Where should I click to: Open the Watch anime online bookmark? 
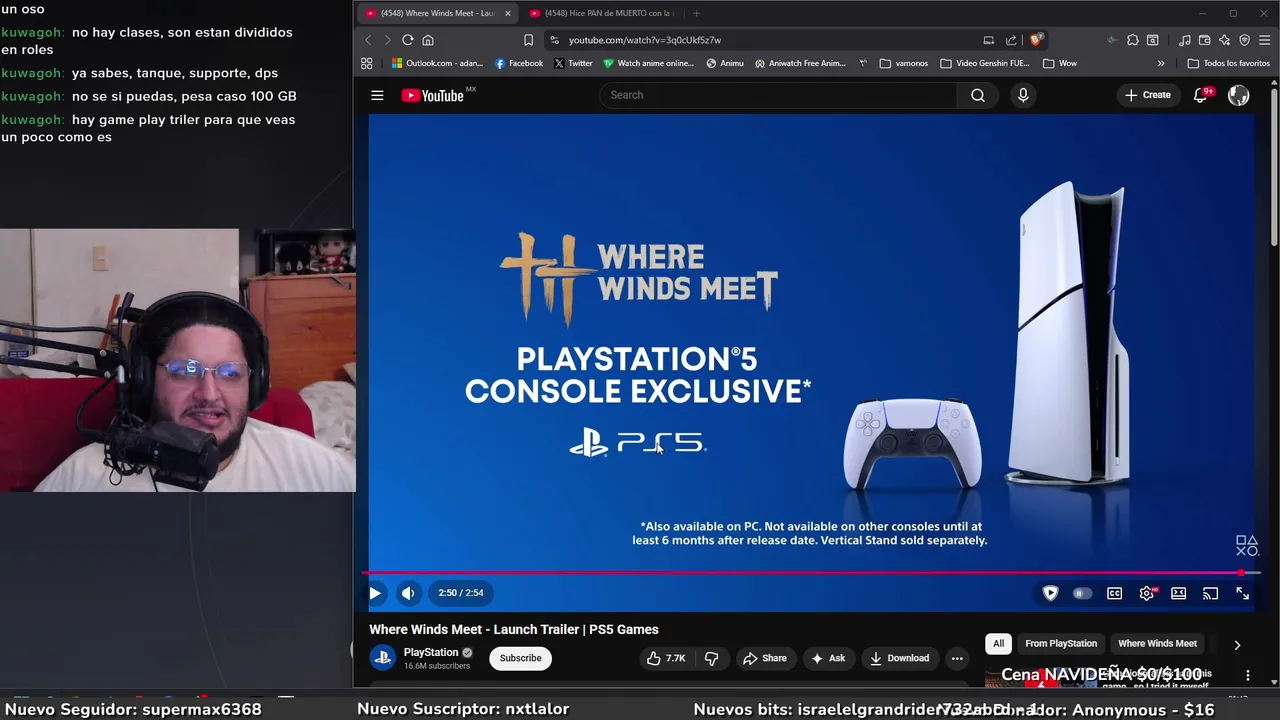point(648,63)
